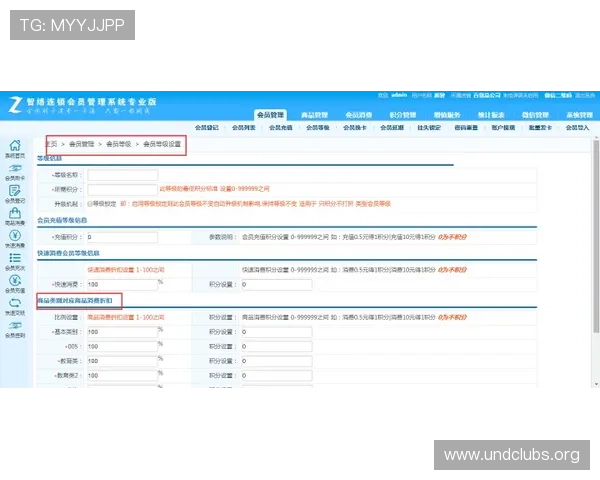Click the yen recharge icon in sidebar
This screenshot has height=480, width=600.
coord(15,281)
